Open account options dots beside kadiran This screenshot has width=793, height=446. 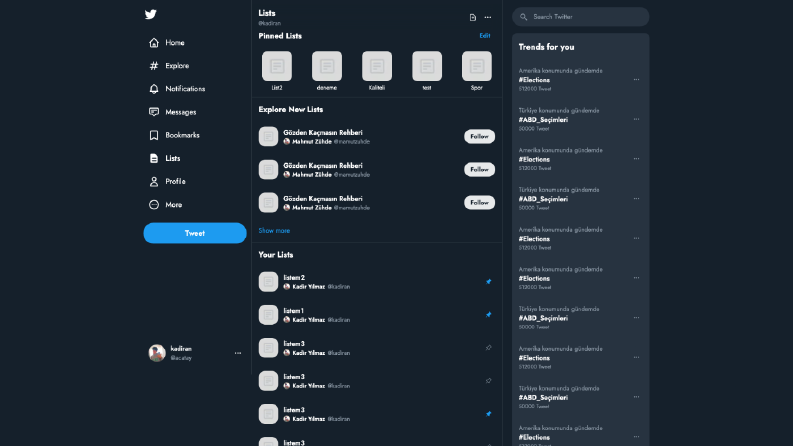238,353
